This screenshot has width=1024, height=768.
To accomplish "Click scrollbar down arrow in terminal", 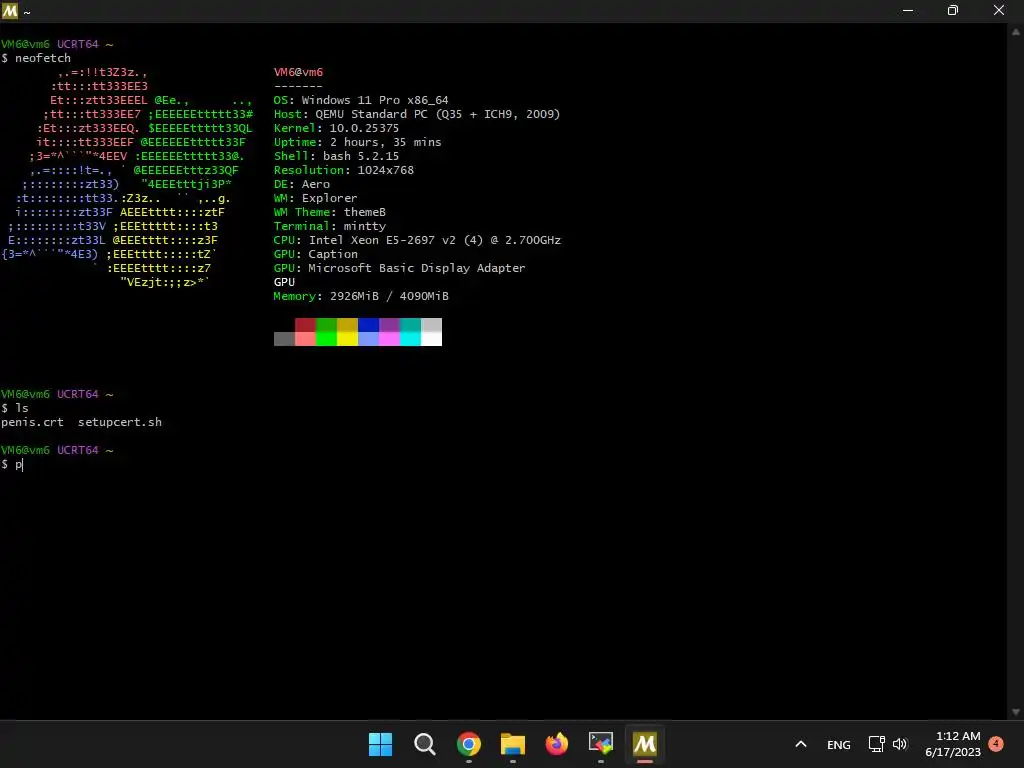I will [x=1016, y=712].
